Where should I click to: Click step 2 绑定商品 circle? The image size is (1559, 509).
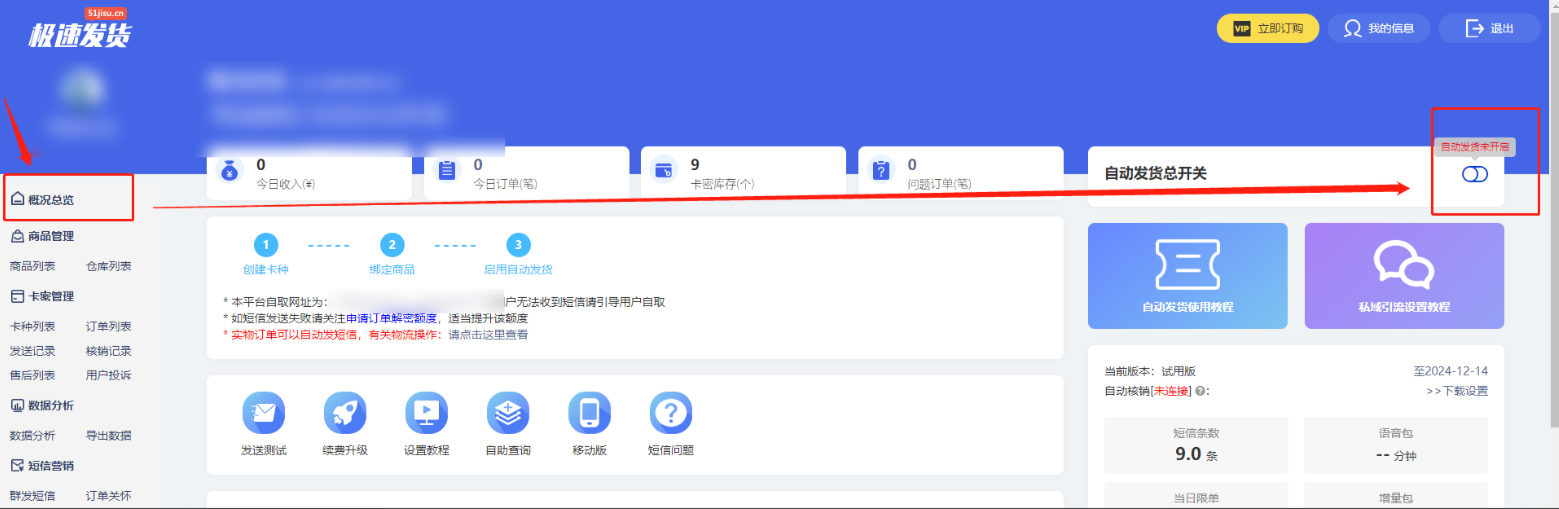[392, 245]
